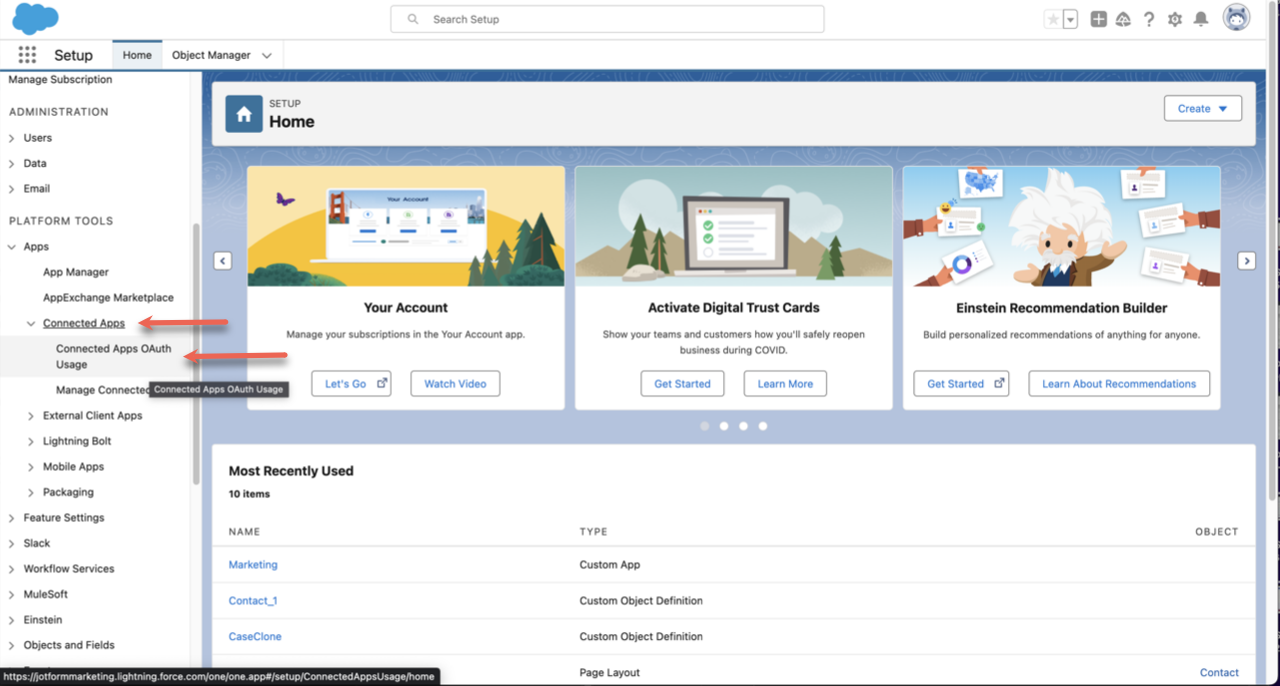Click in the Search Setup field

(x=607, y=19)
